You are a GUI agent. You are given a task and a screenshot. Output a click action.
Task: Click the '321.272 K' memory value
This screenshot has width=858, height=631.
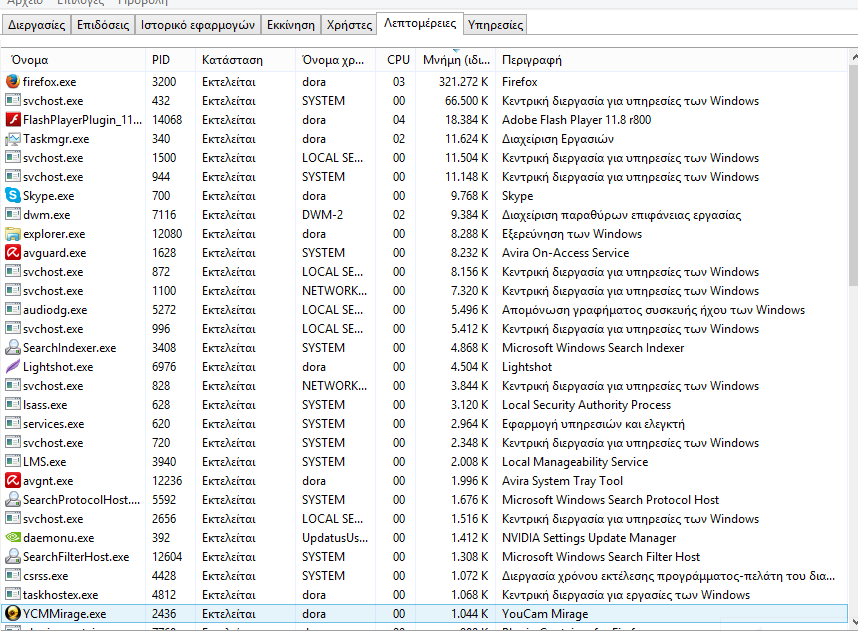[463, 82]
